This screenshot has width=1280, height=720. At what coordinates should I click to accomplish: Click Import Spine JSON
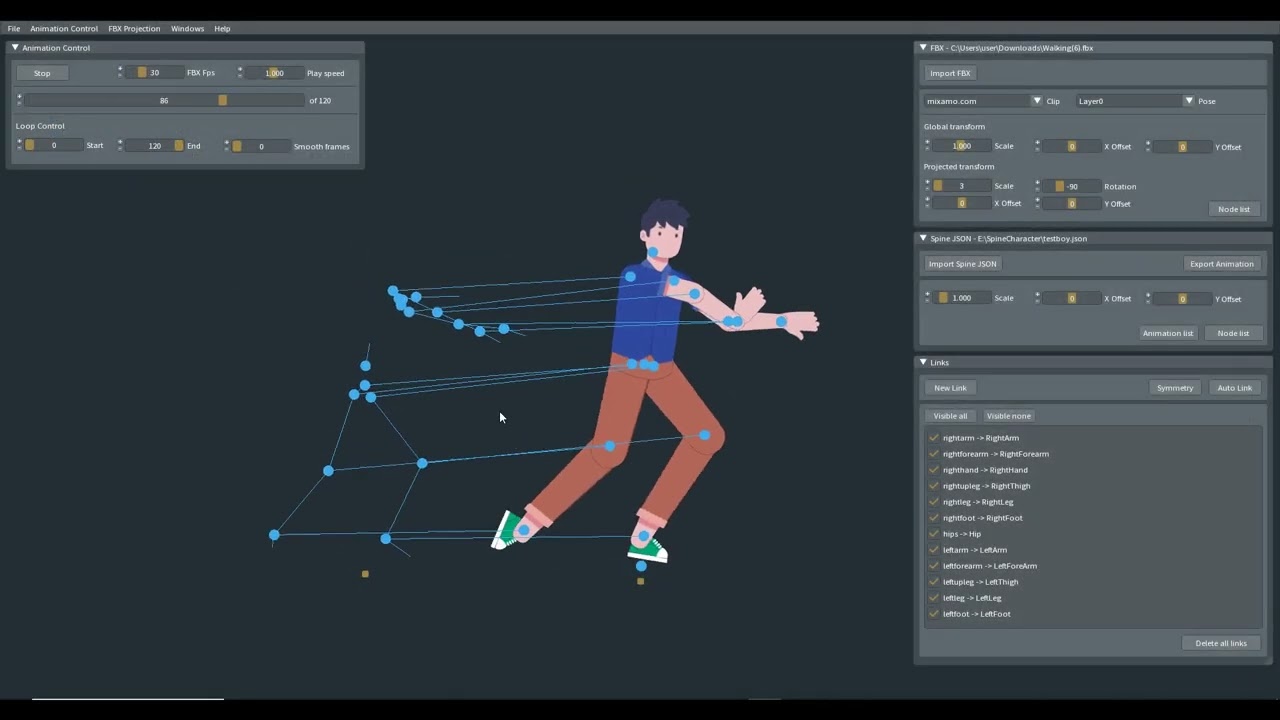click(962, 264)
